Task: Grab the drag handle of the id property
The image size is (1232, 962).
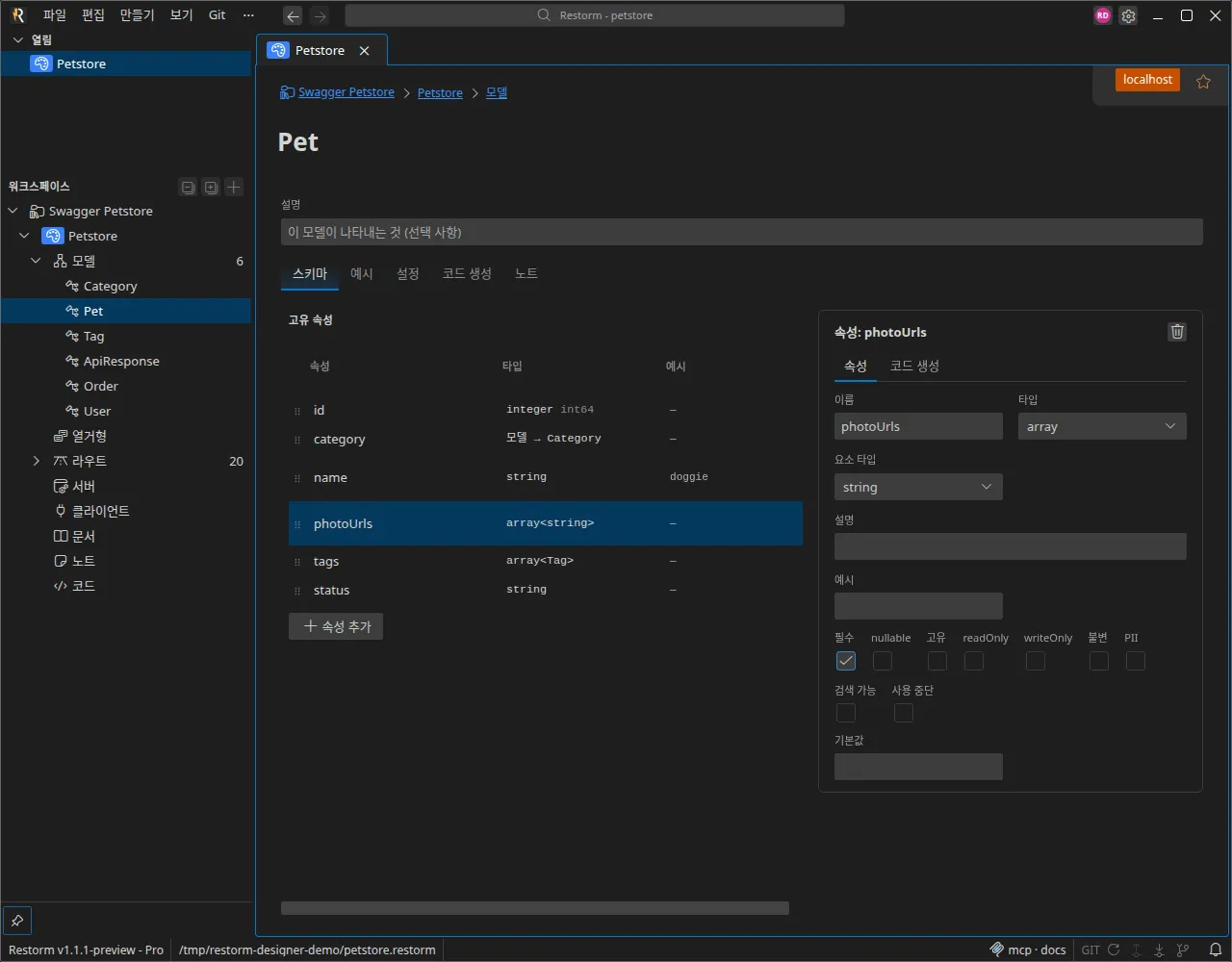Action: [297, 411]
